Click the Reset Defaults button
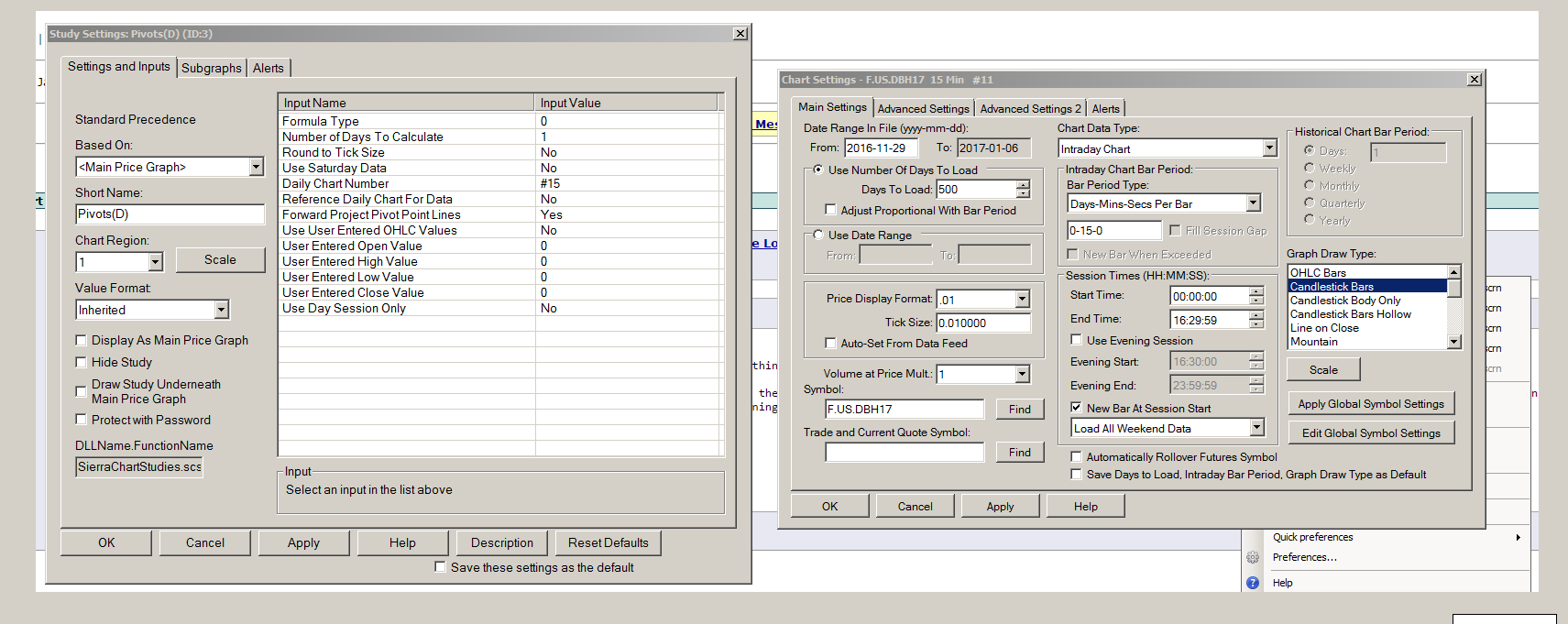The height and width of the screenshot is (624, 1568). tap(608, 542)
